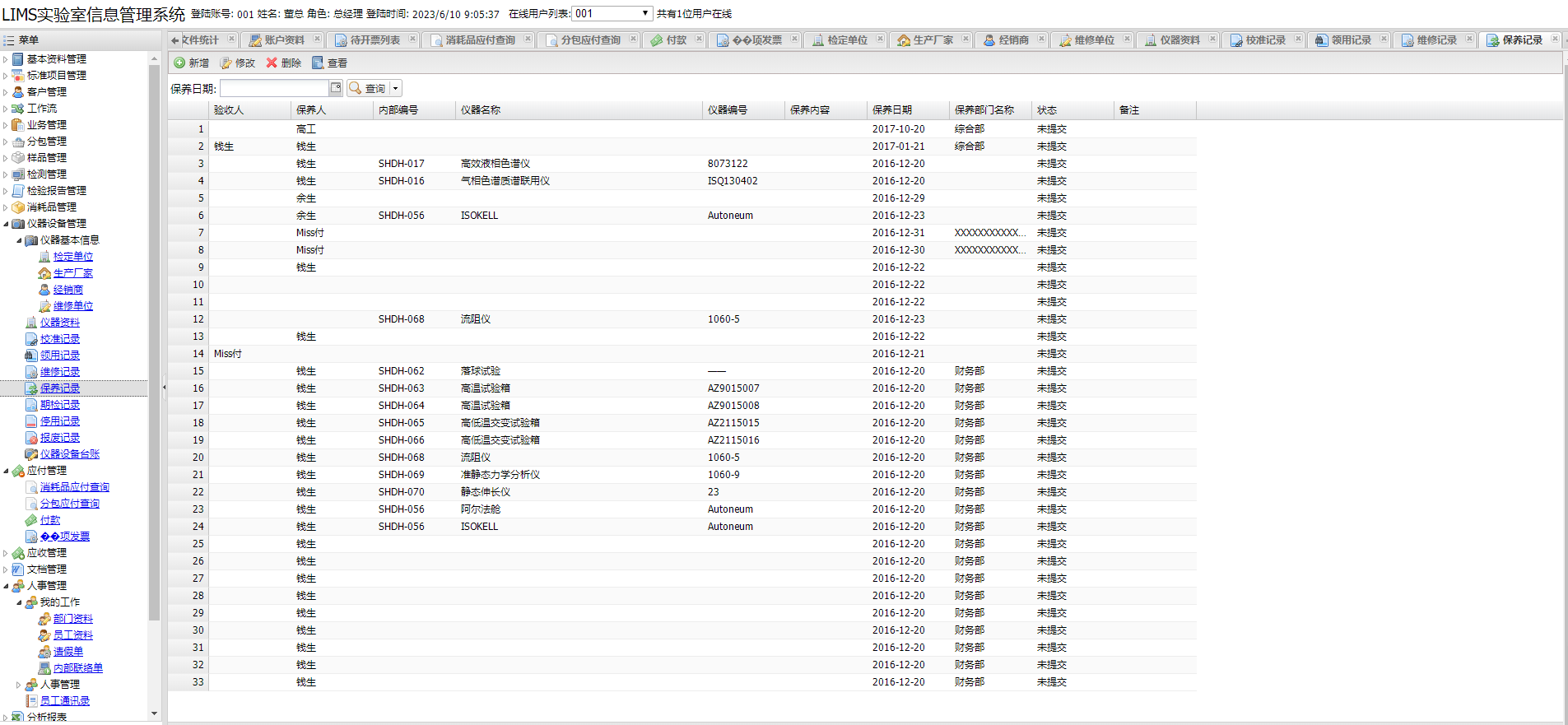The width and height of the screenshot is (1568, 725).
Task: Click the 标准项目管理 icon in sidebar
Action: [x=18, y=76]
